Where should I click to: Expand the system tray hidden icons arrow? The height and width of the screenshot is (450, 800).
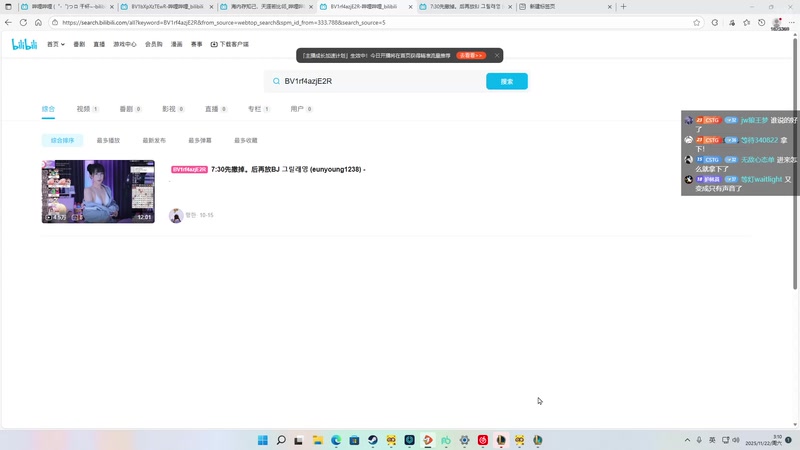[x=687, y=440]
